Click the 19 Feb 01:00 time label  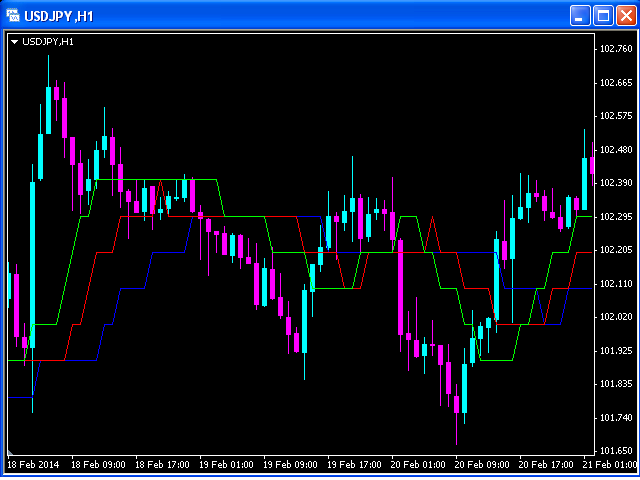[227, 464]
